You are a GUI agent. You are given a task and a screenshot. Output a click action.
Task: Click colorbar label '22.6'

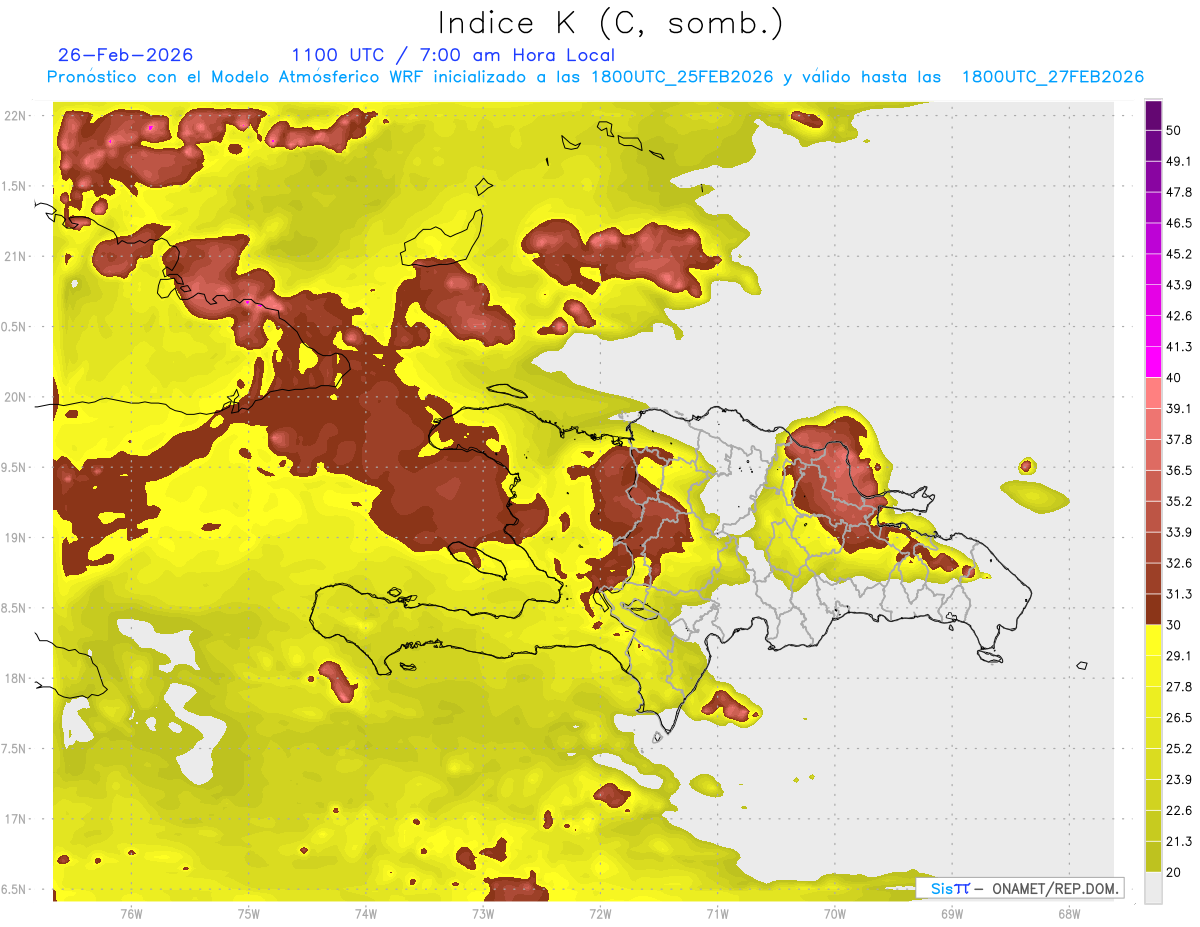[1179, 811]
